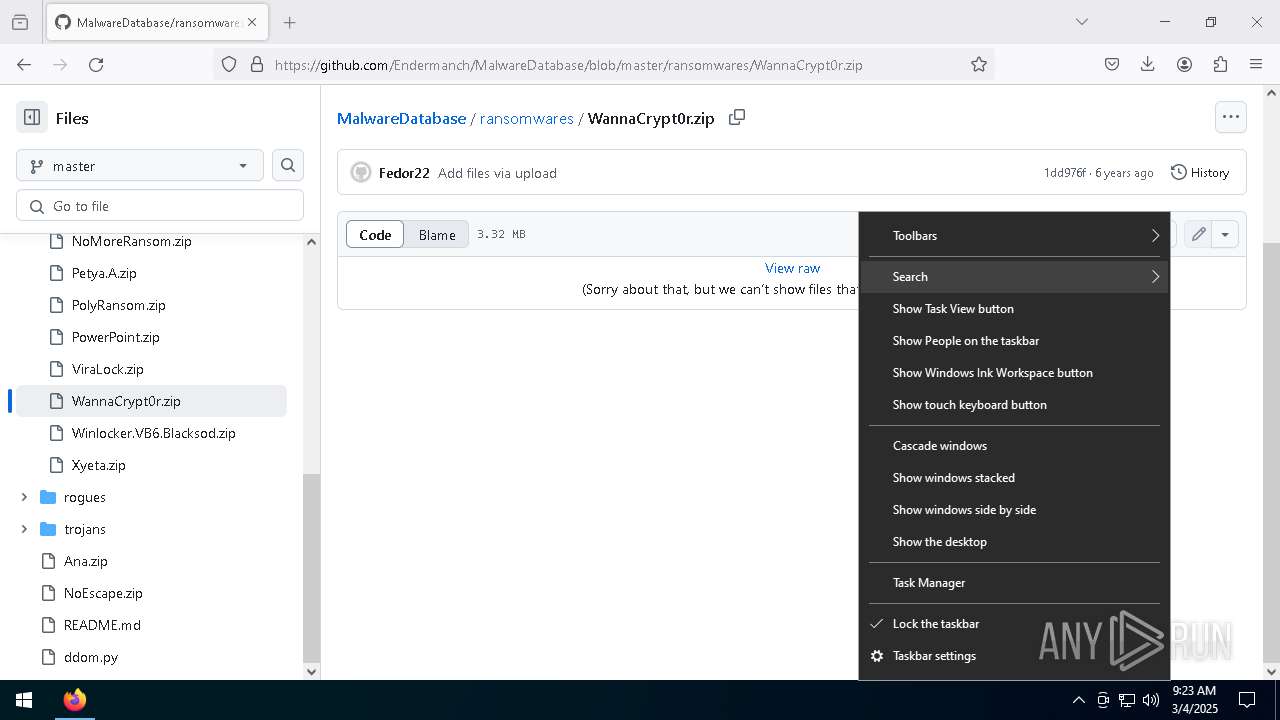Click file tree scrollbar up arrow
1280x720 pixels.
[x=311, y=242]
